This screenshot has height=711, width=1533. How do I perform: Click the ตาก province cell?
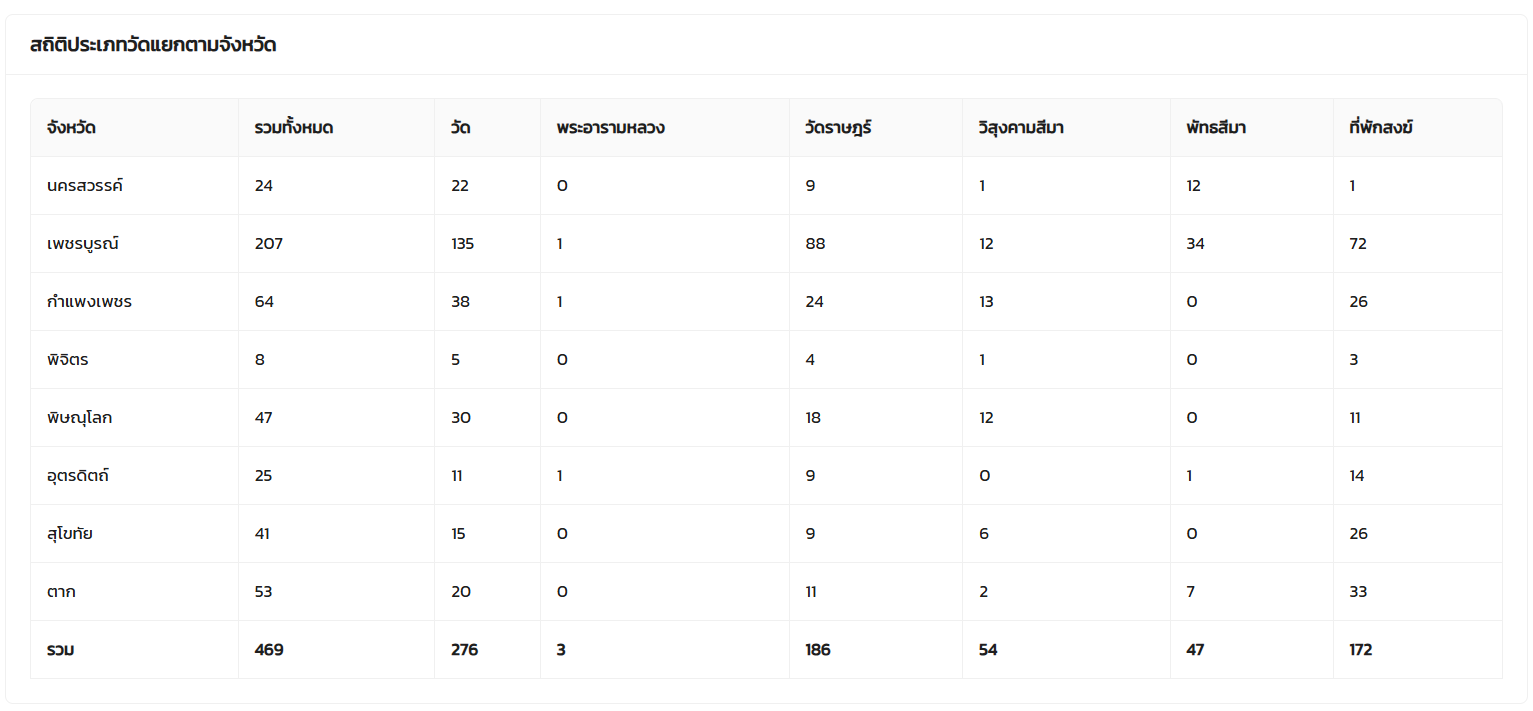[x=61, y=592]
